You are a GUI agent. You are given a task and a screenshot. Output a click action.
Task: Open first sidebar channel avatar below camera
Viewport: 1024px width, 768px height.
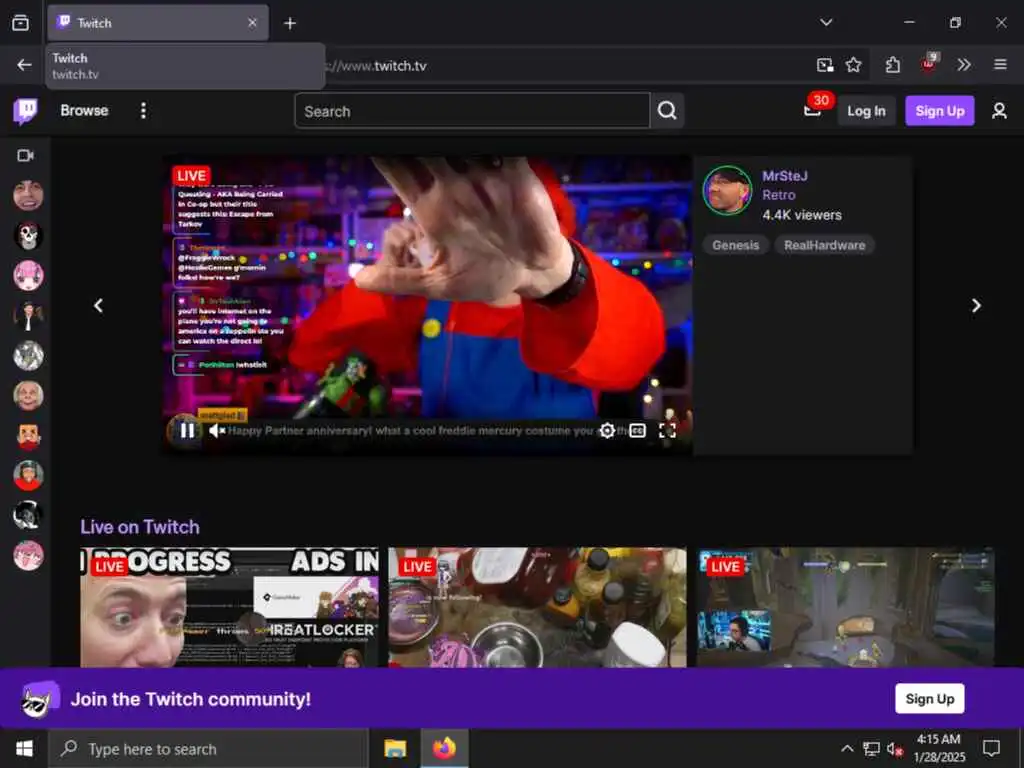(28, 195)
